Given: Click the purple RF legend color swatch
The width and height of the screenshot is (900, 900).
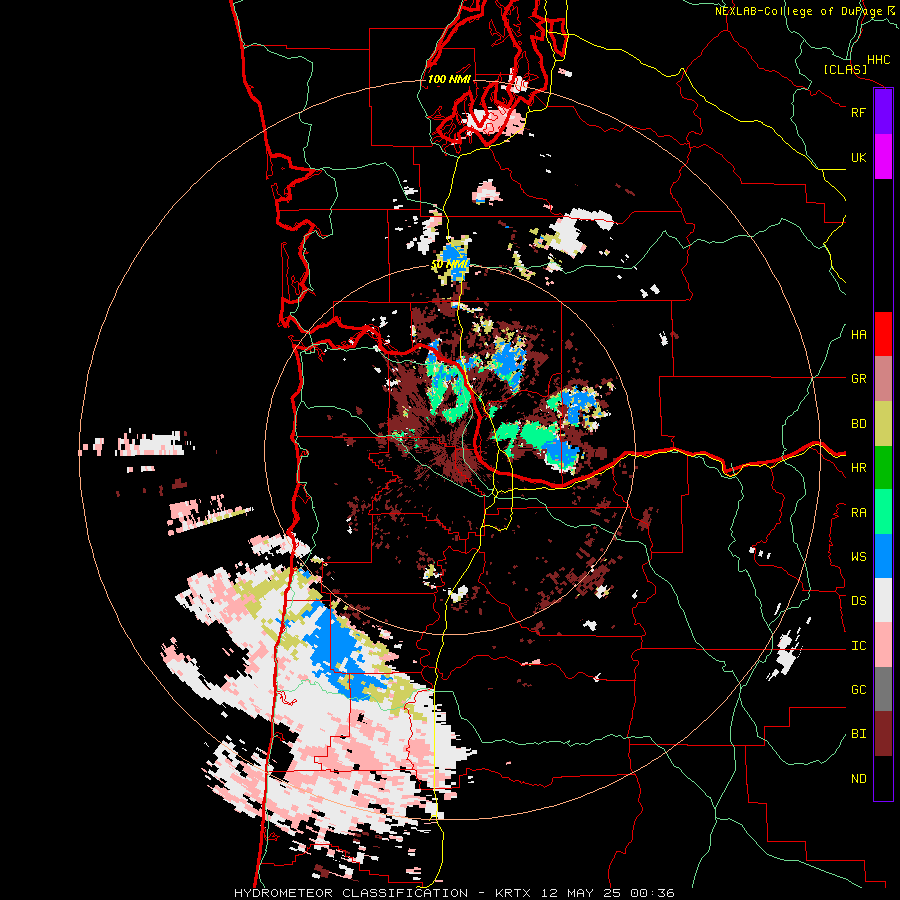Looking at the screenshot, I should pyautogui.click(x=883, y=112).
